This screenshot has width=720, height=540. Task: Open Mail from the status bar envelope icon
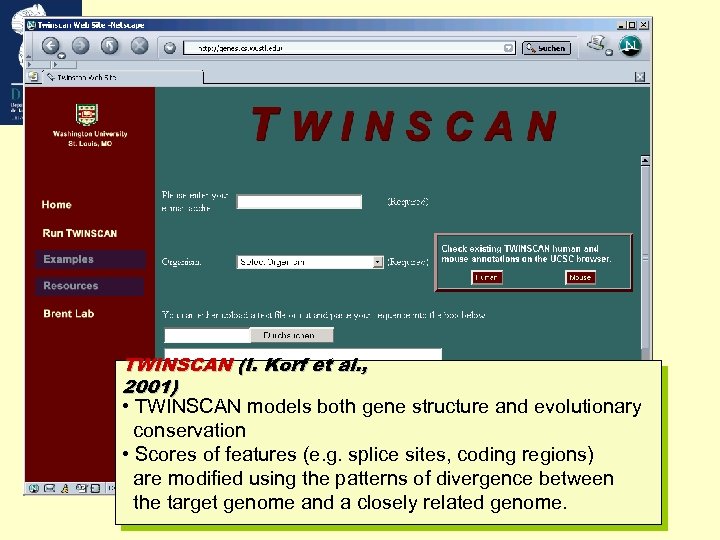pyautogui.click(x=49, y=489)
